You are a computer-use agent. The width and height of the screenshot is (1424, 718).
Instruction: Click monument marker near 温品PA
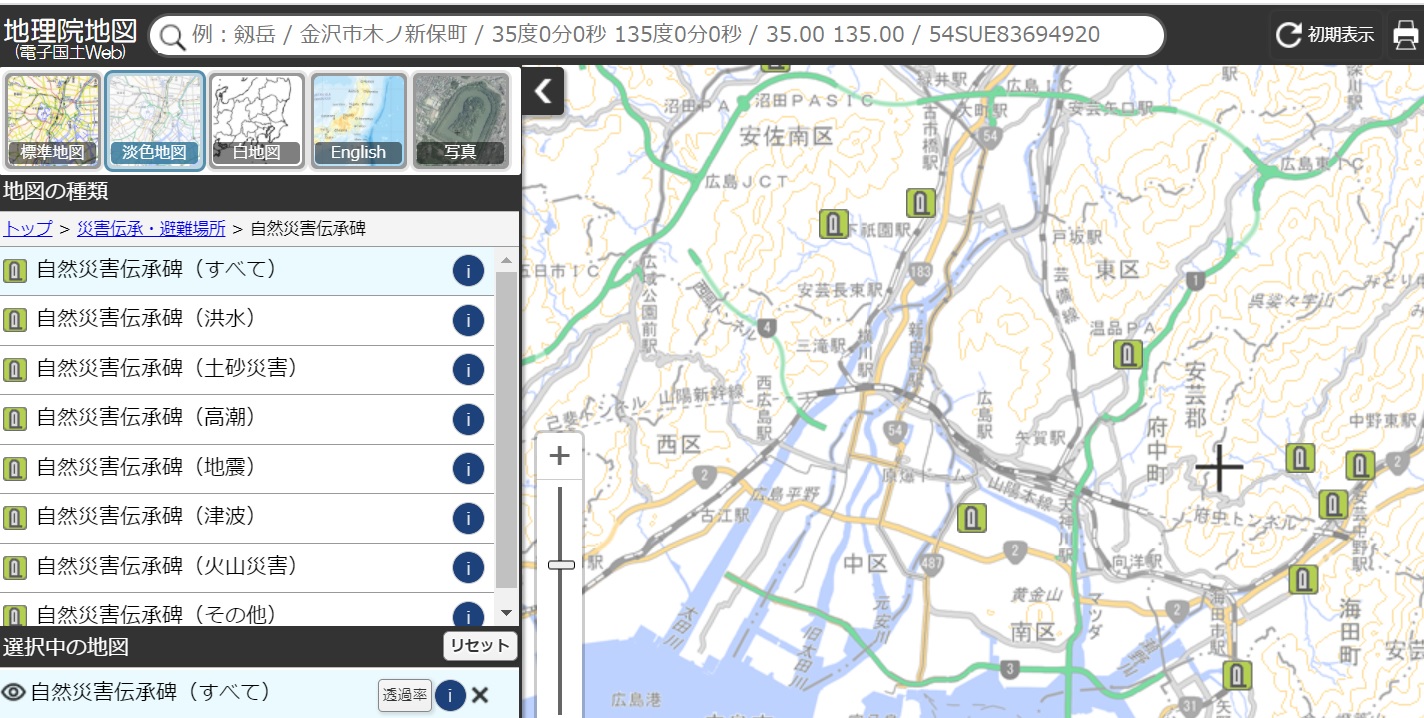tap(1128, 354)
